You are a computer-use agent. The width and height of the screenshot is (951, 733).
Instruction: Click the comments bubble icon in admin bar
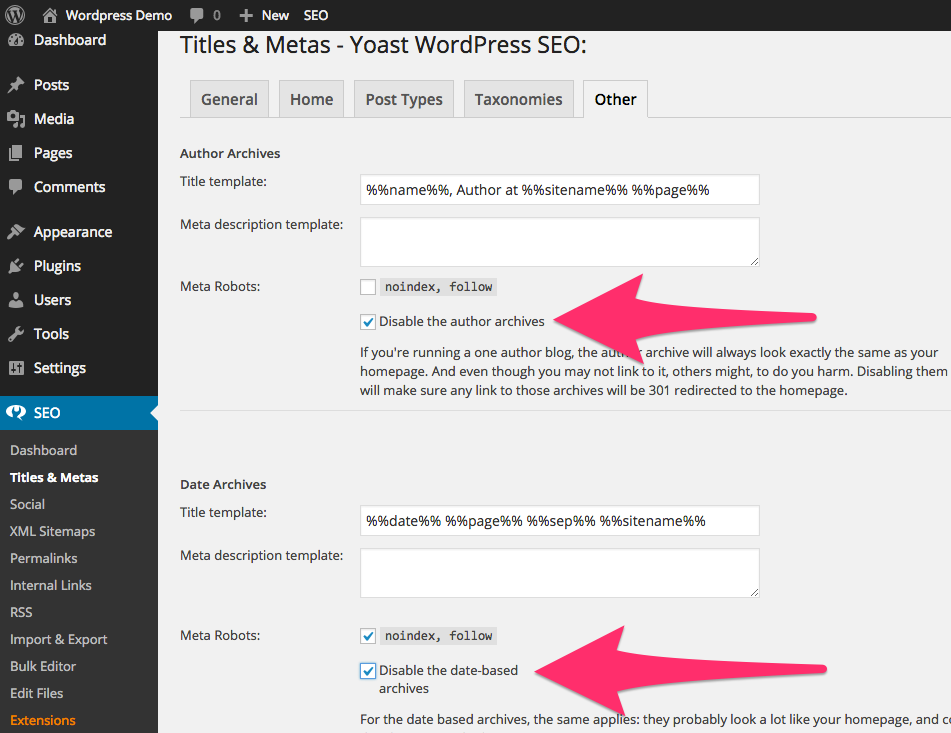pyautogui.click(x=197, y=15)
